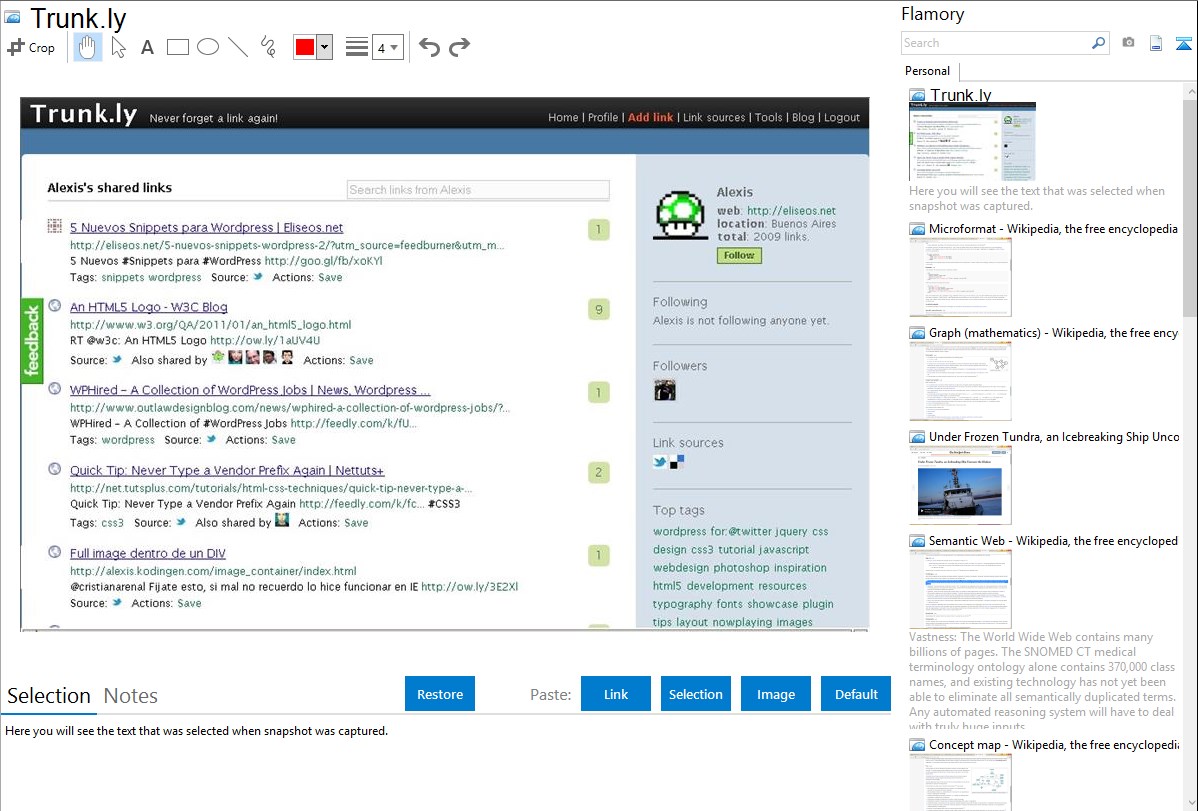Open Link sources in the nav bar
This screenshot has height=811, width=1198.
click(714, 118)
